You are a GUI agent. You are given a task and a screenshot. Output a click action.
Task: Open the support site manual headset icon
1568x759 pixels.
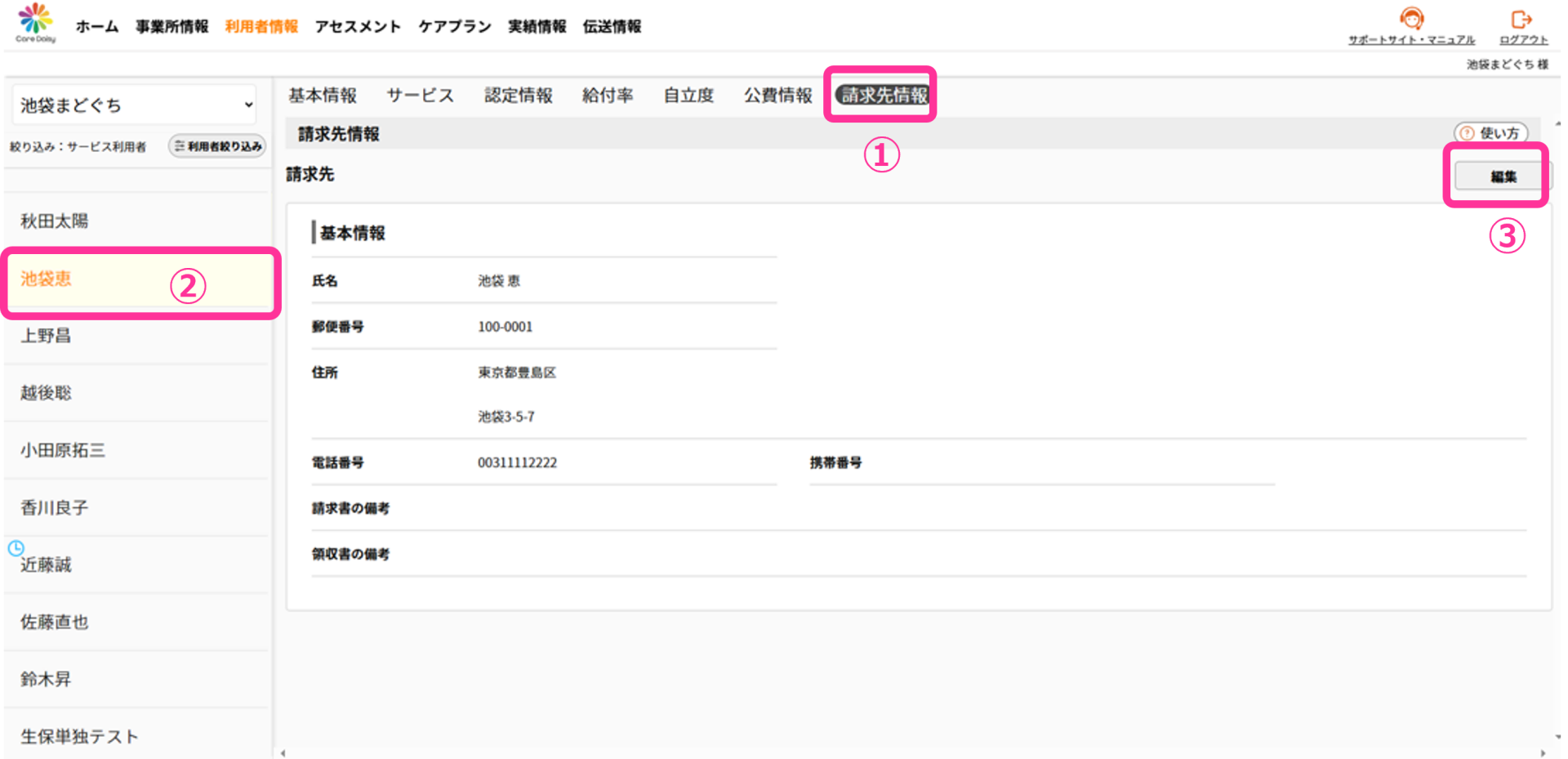point(1411,19)
